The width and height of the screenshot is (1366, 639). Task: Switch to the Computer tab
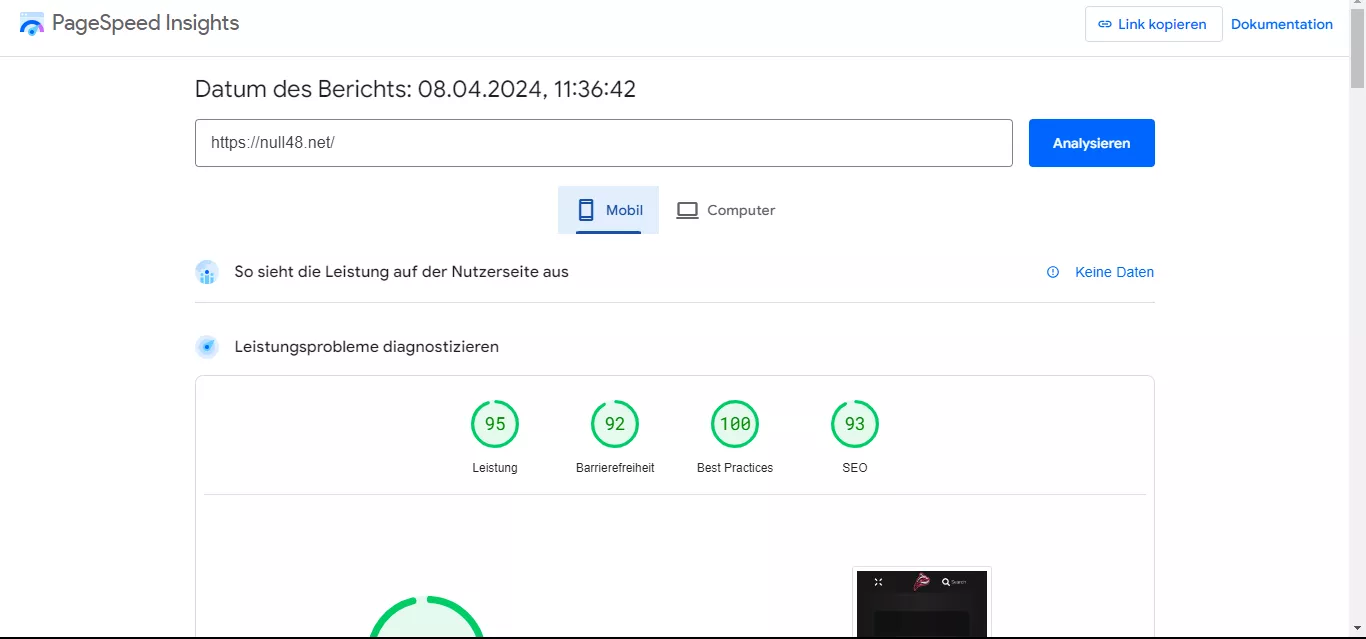pyautogui.click(x=726, y=210)
